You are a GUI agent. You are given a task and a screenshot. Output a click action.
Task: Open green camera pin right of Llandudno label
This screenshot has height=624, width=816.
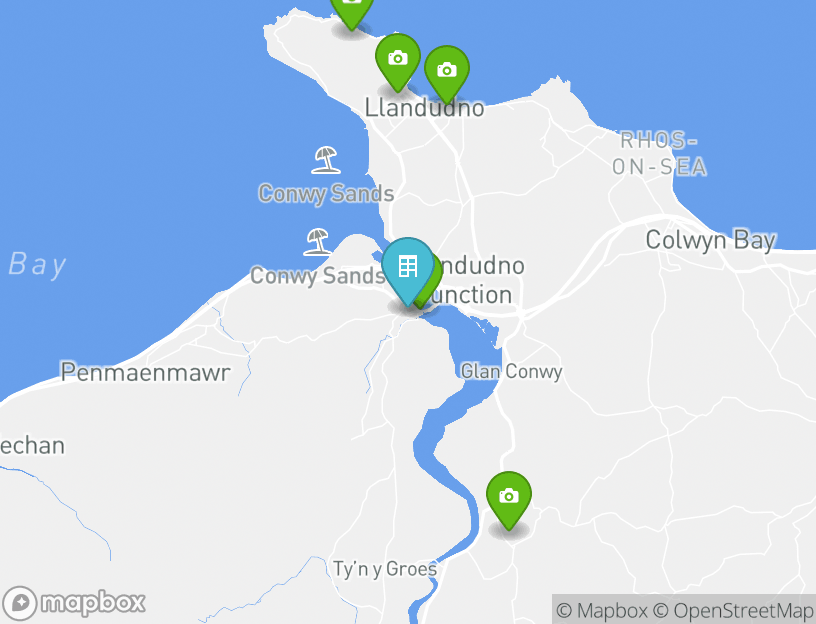[447, 74]
